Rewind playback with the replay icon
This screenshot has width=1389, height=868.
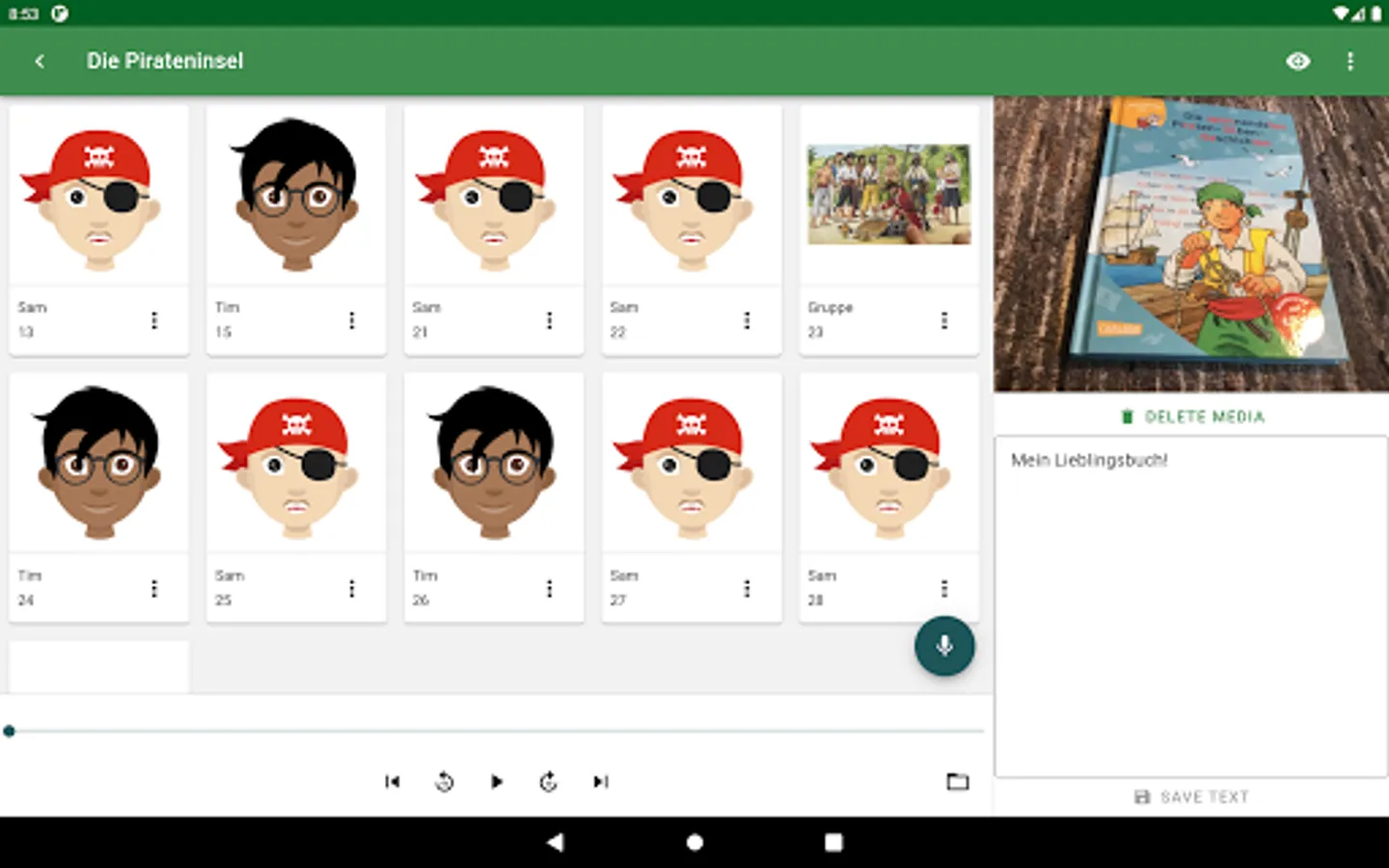tap(445, 781)
